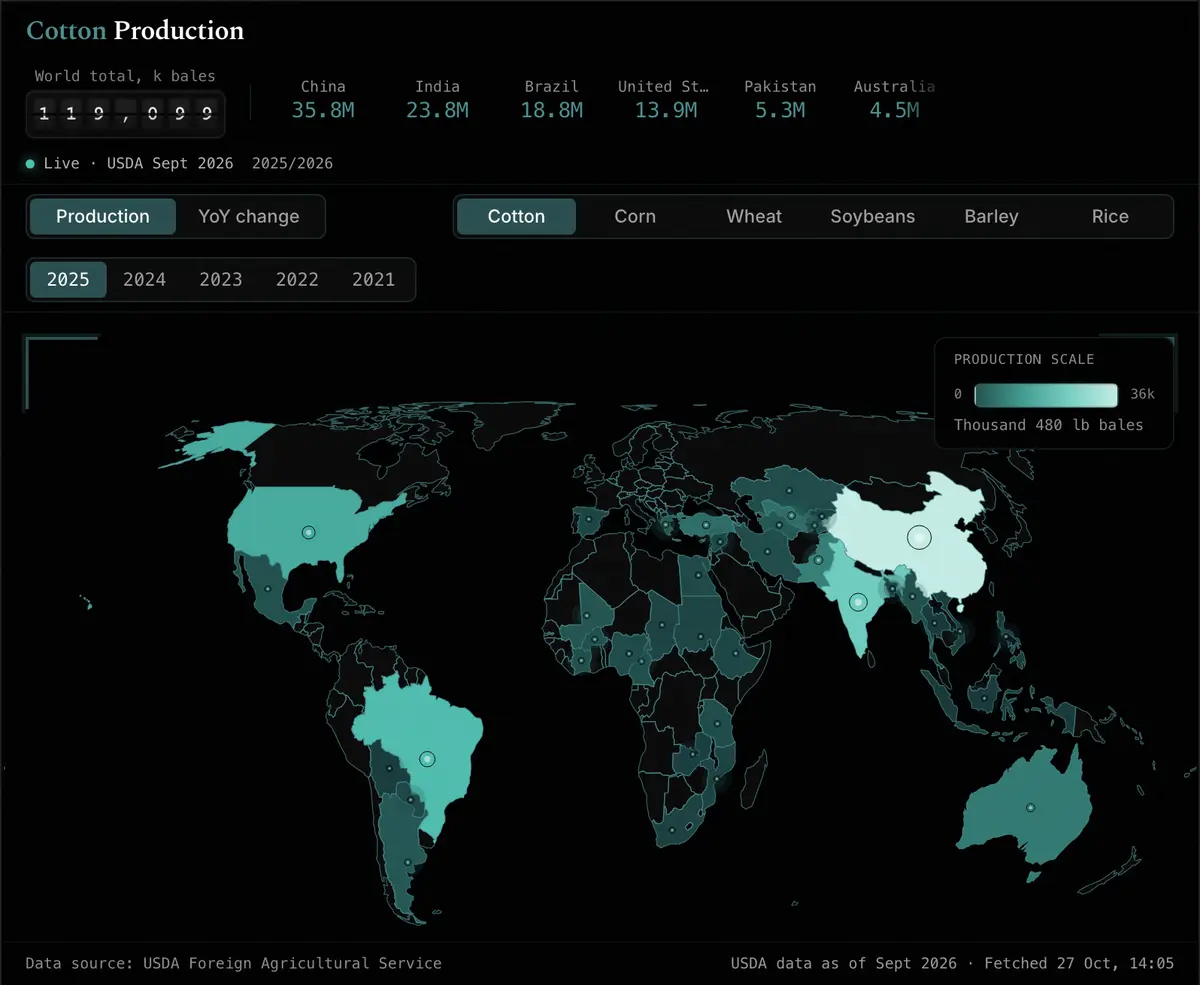Click the United States 13.9M stat
Screen dimensions: 1200x985
coord(665,99)
